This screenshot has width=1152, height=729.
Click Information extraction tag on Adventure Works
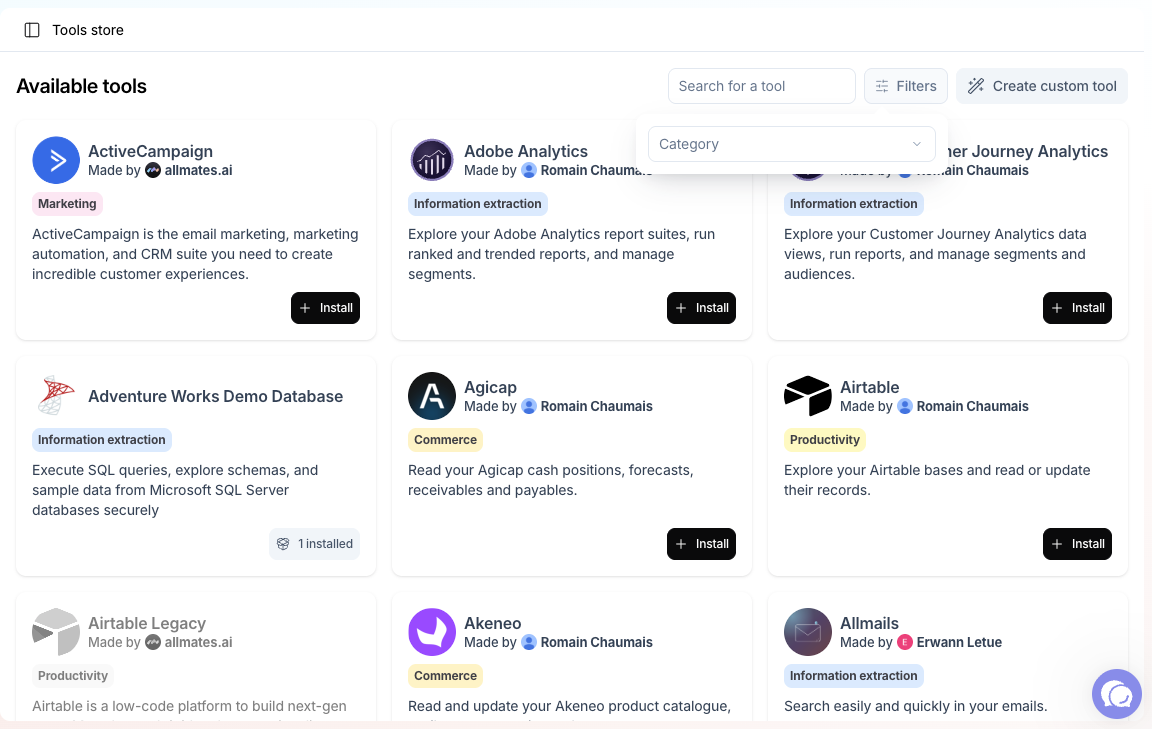click(101, 439)
